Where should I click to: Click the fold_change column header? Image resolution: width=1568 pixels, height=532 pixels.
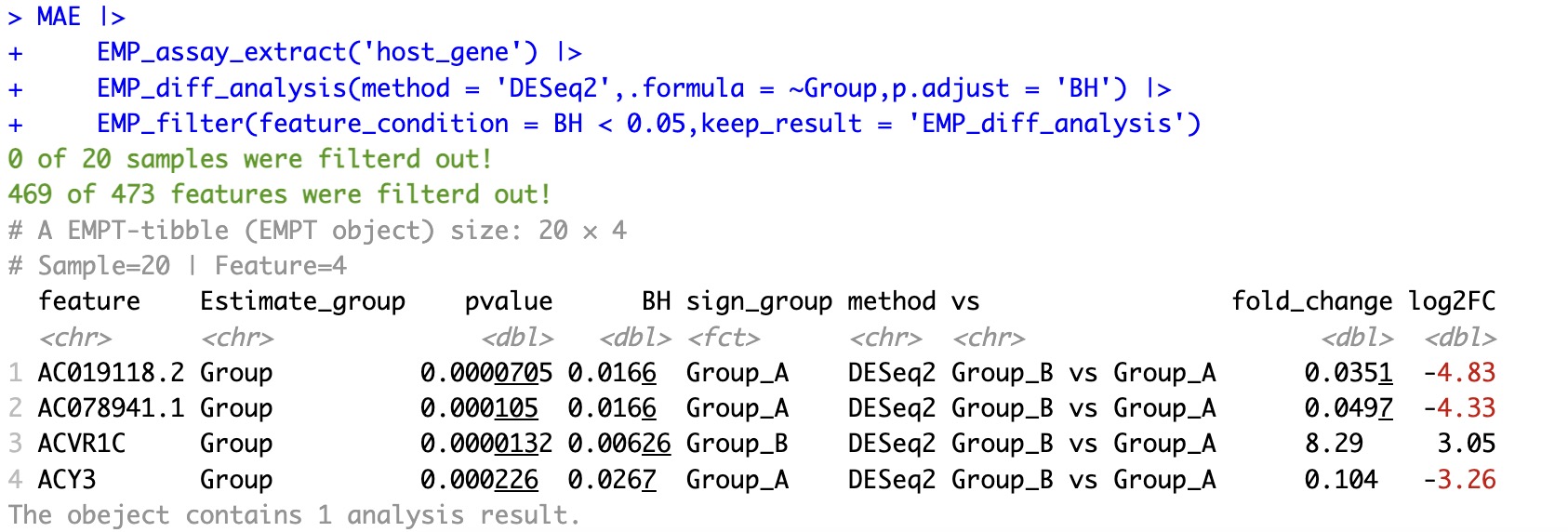[x=1311, y=301]
